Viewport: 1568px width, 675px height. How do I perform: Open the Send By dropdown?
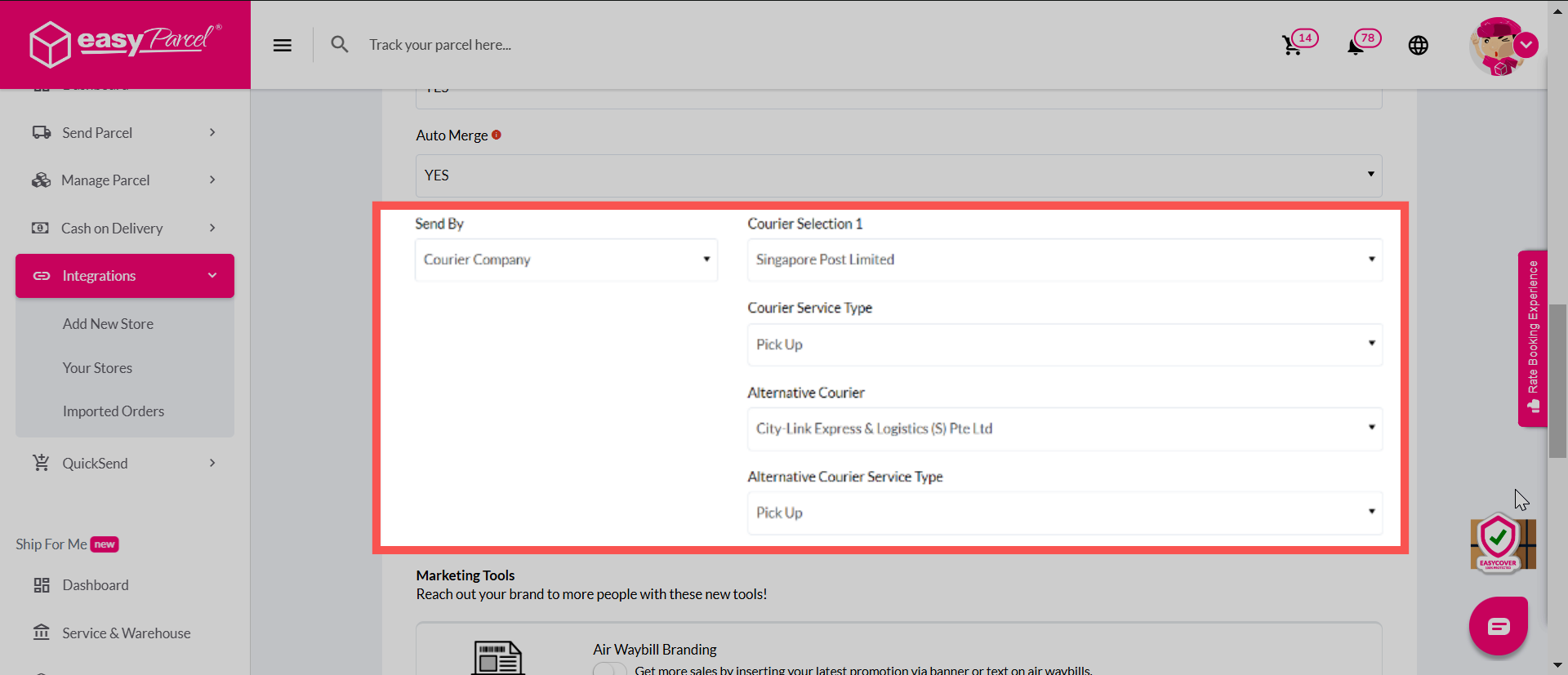pyautogui.click(x=566, y=260)
